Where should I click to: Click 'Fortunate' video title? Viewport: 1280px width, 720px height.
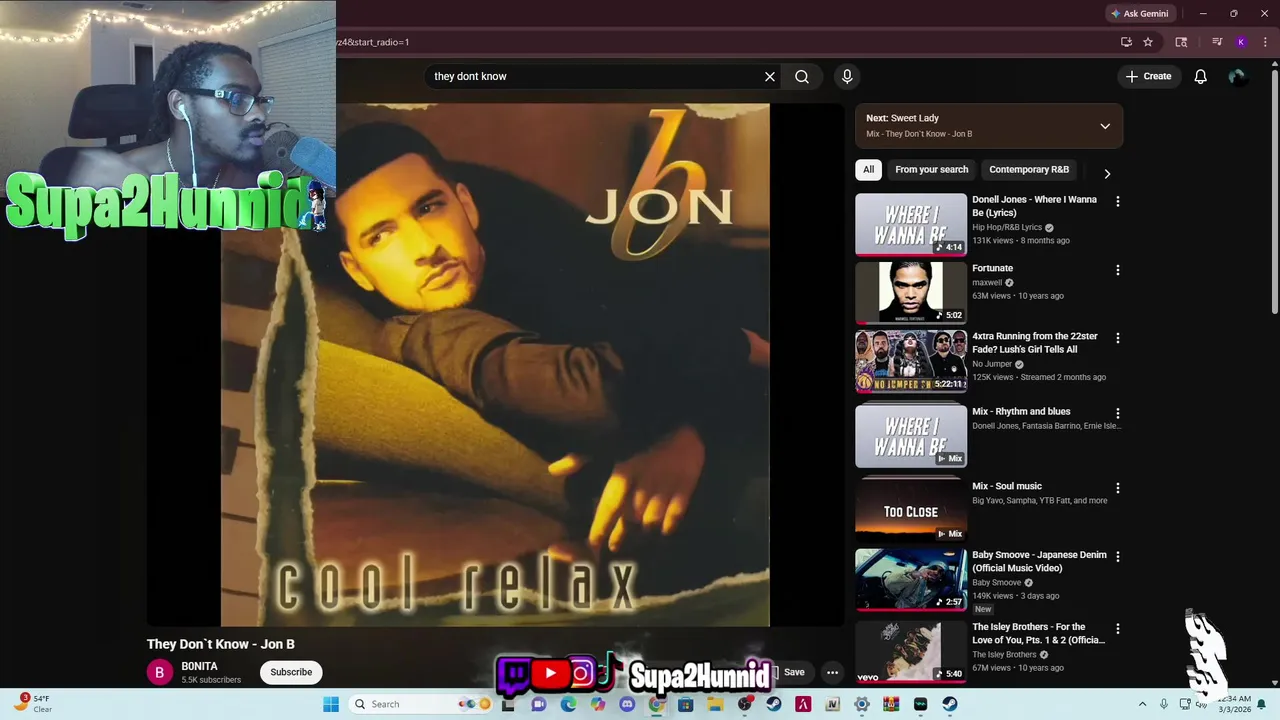pyautogui.click(x=992, y=268)
